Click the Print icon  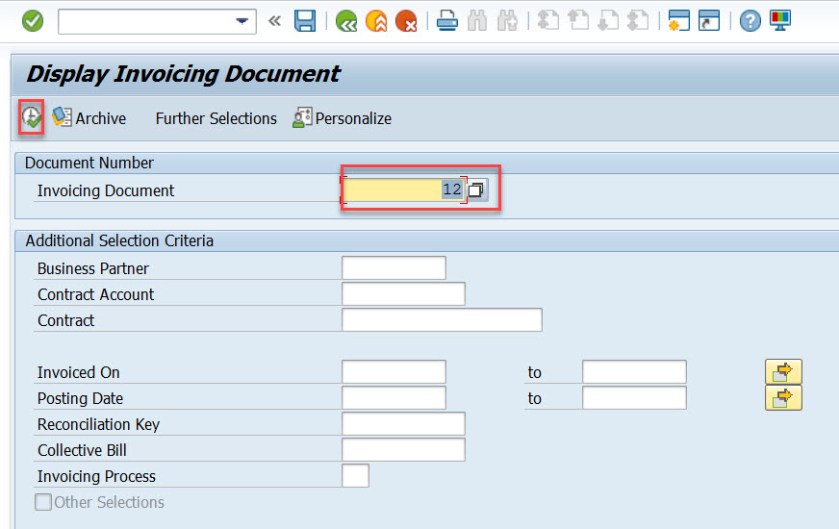[x=447, y=21]
